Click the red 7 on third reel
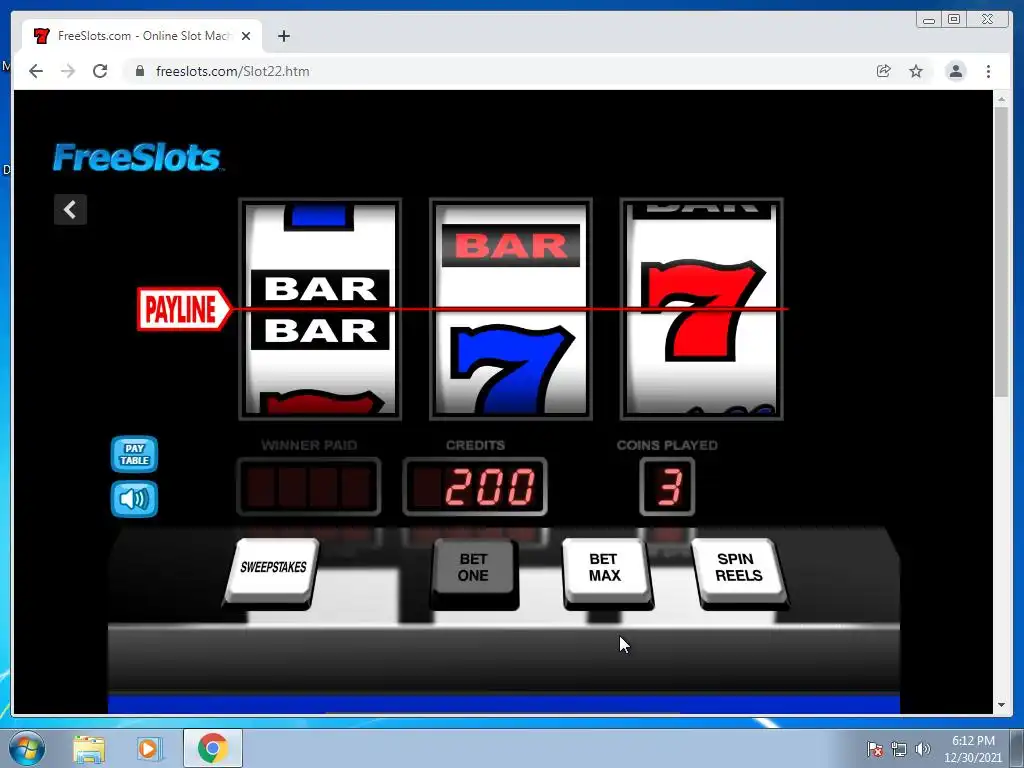1024x768 pixels. 702,310
